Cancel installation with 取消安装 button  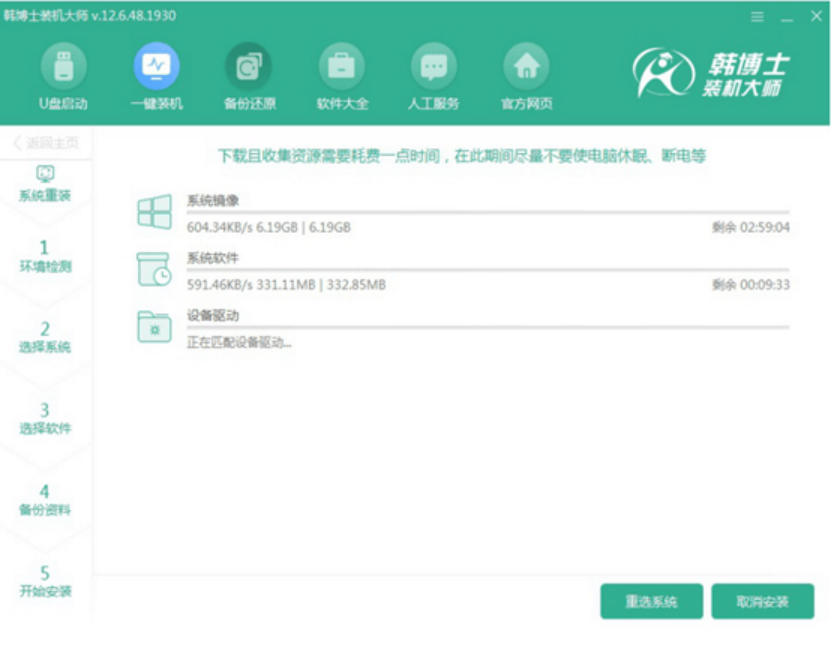pos(764,600)
